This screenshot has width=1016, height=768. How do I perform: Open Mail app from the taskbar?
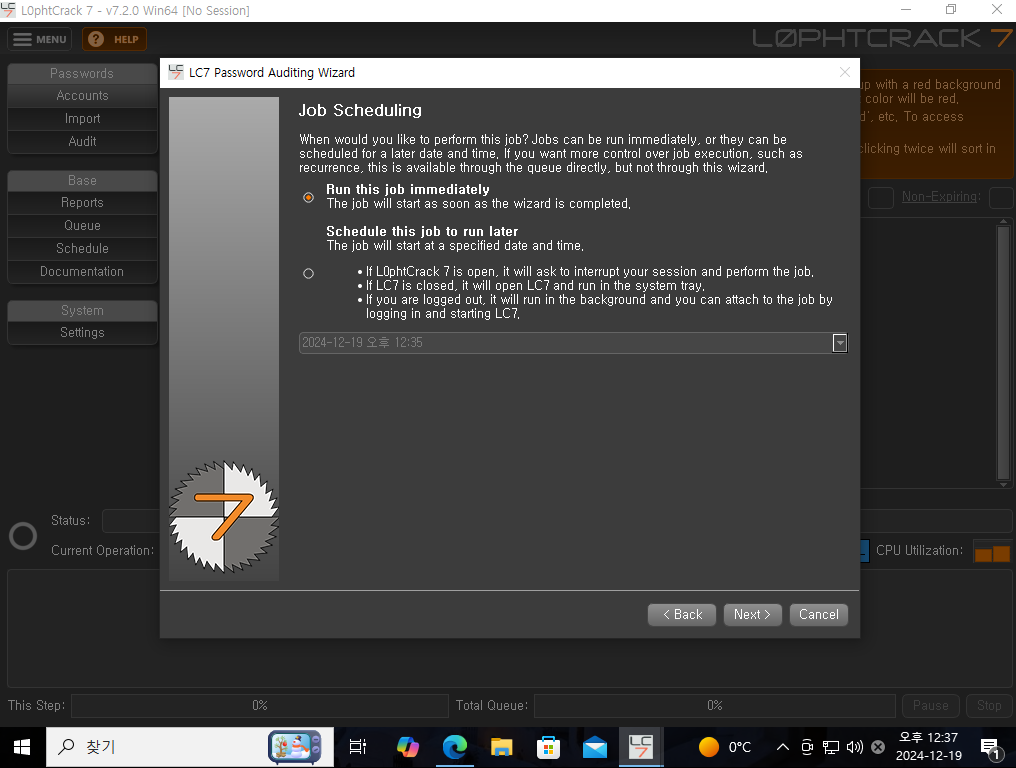coord(595,747)
